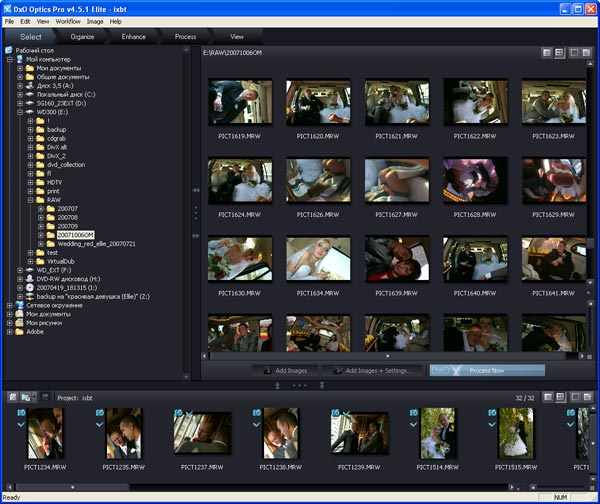Switch project pane to list view
600x504 pixels.
pos(548,397)
